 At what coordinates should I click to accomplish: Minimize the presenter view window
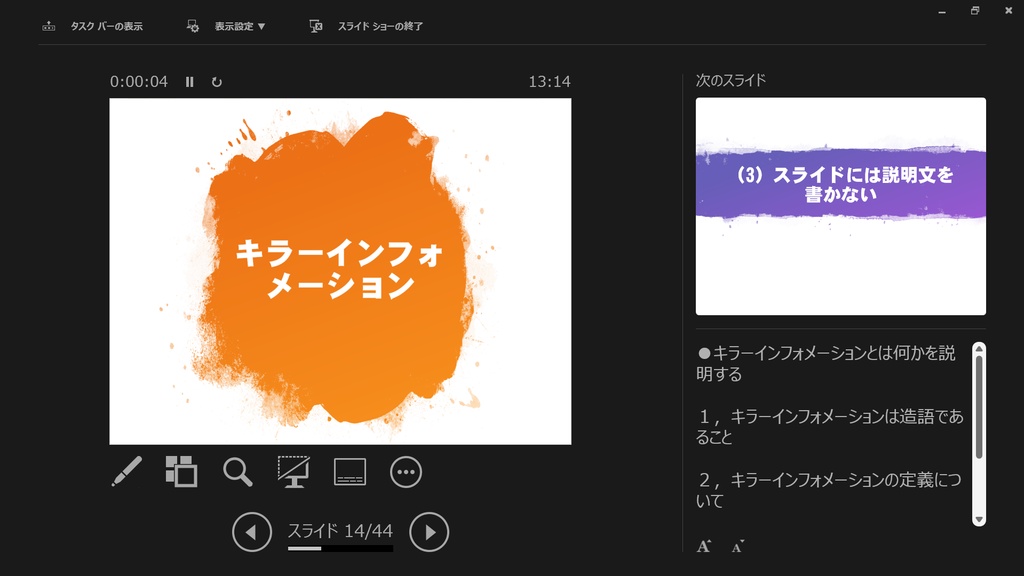click(x=942, y=11)
